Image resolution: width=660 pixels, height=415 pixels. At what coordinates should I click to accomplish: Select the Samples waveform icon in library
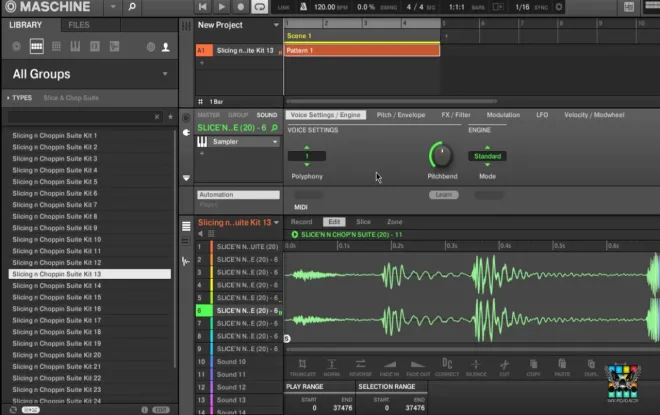(114, 46)
